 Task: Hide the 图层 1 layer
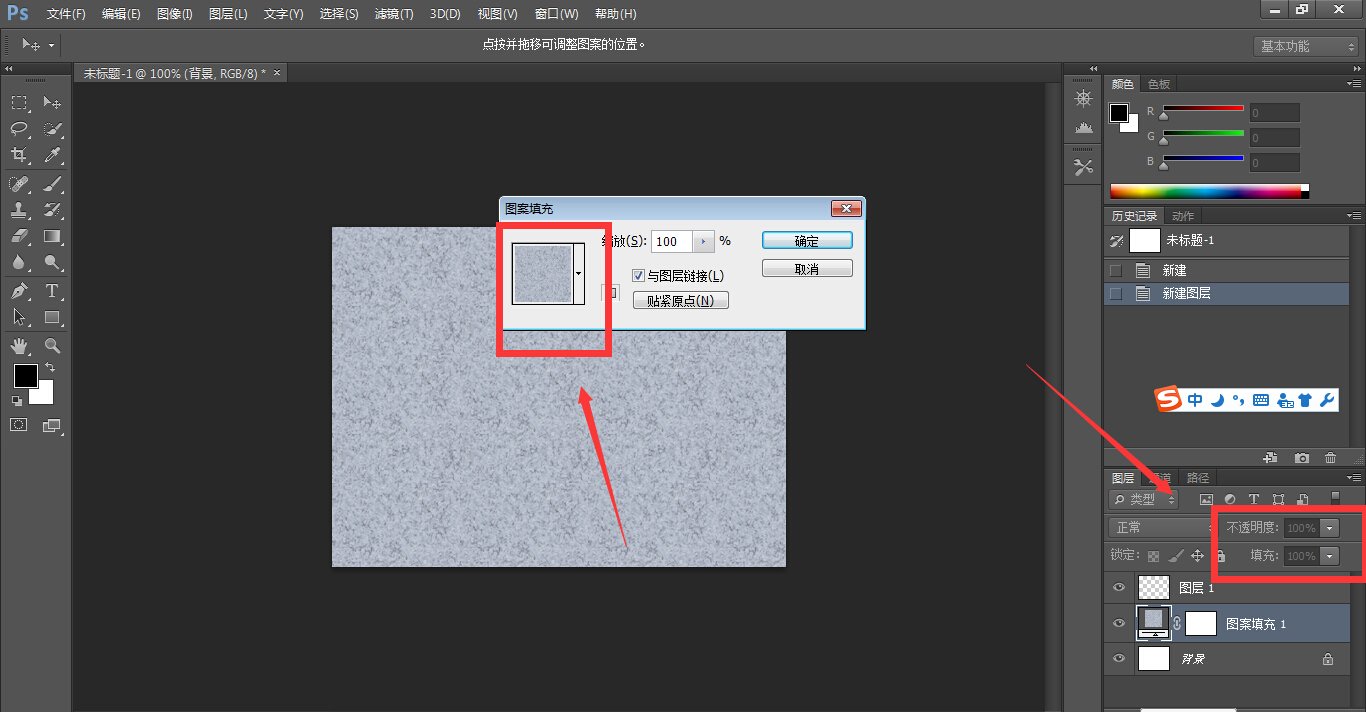click(x=1118, y=587)
